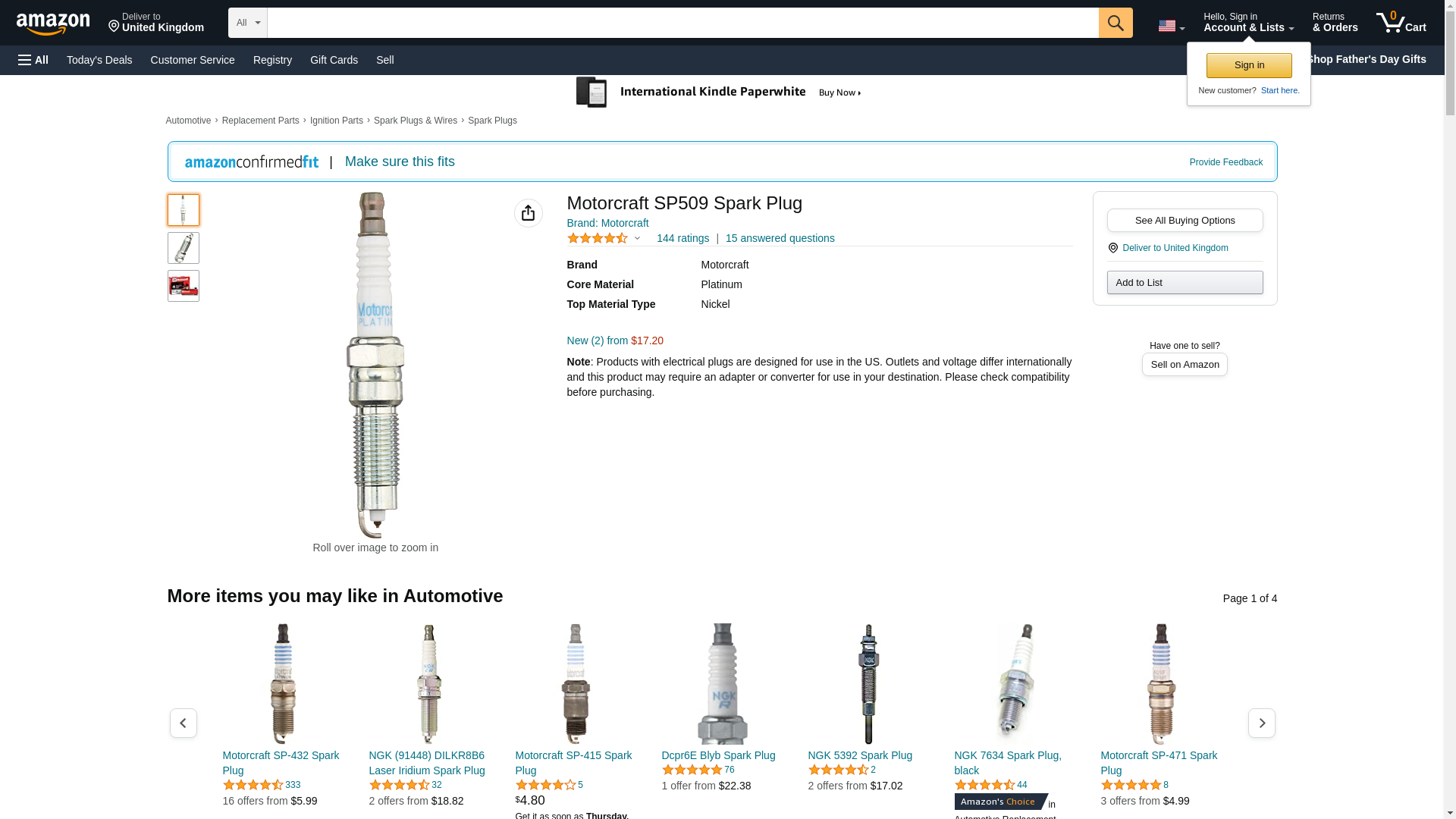1456x819 pixels.
Task: Open the 15 answered questions link
Action: [x=780, y=238]
